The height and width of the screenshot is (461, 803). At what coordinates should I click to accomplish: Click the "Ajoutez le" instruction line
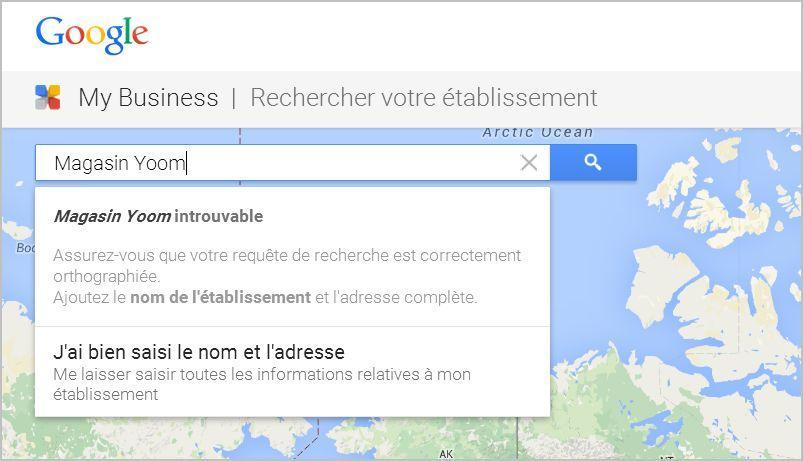[90, 297]
